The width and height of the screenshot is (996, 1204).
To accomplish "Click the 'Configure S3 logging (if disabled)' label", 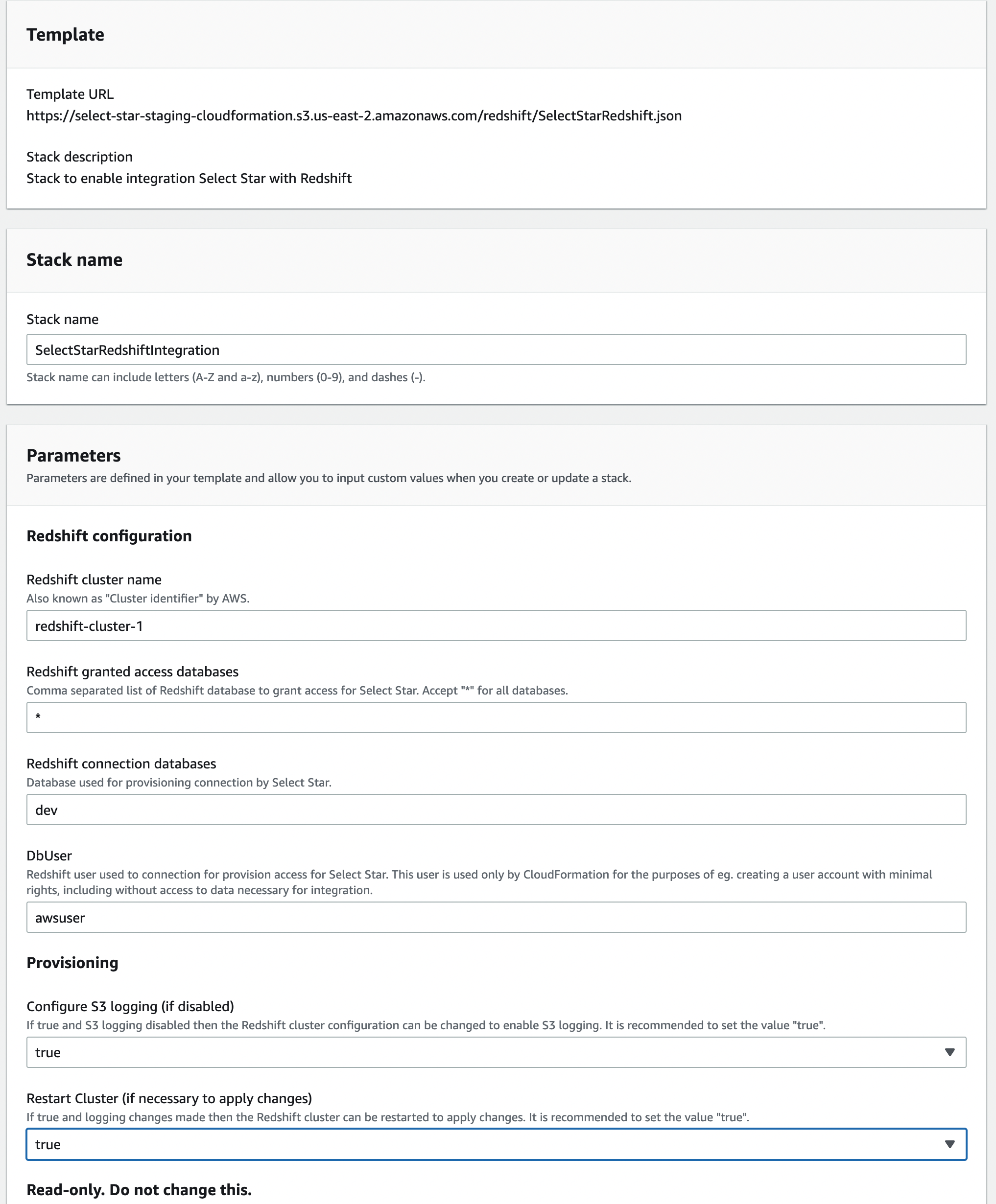I will point(130,1006).
